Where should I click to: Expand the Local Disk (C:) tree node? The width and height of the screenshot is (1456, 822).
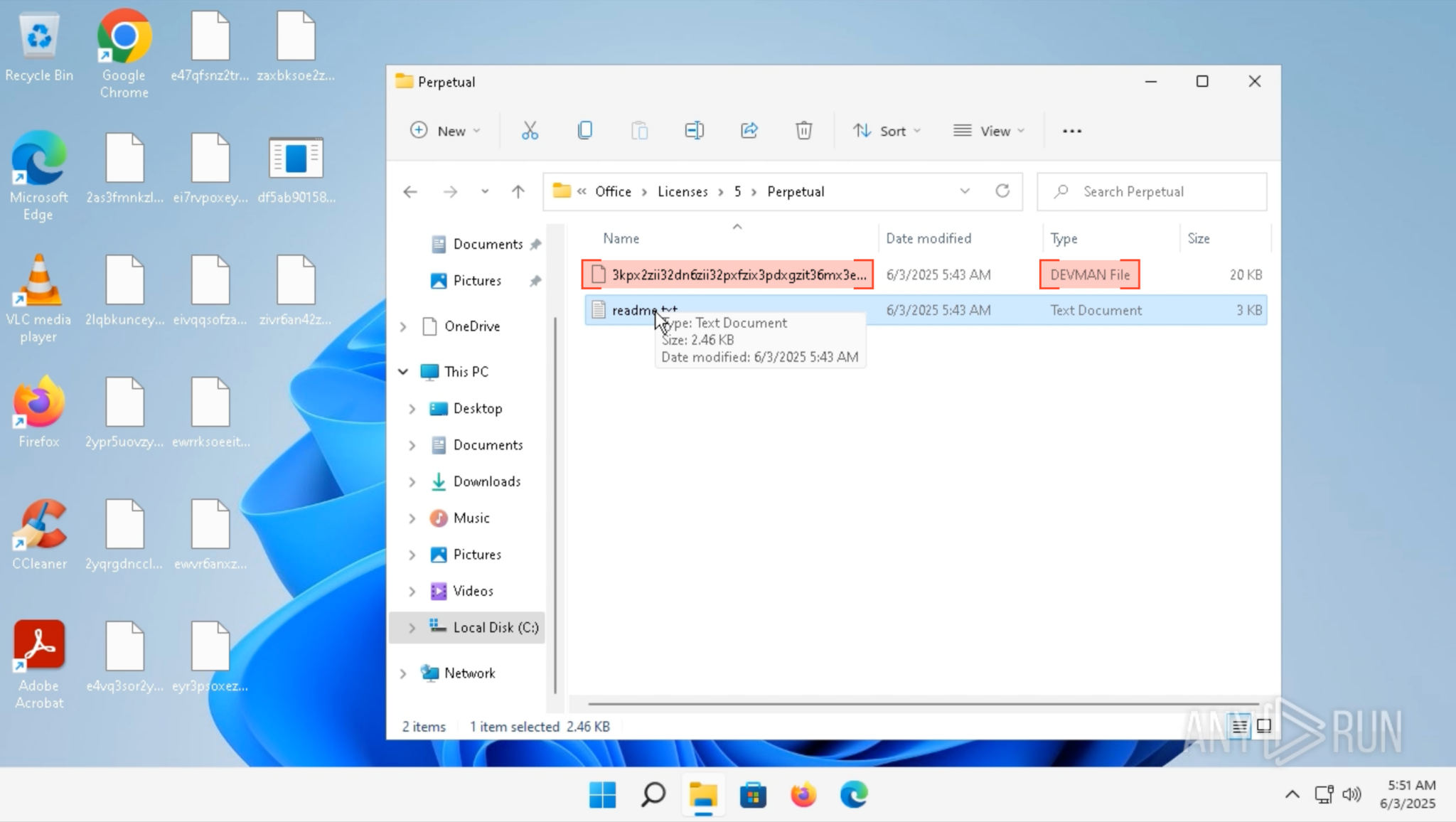tap(412, 628)
